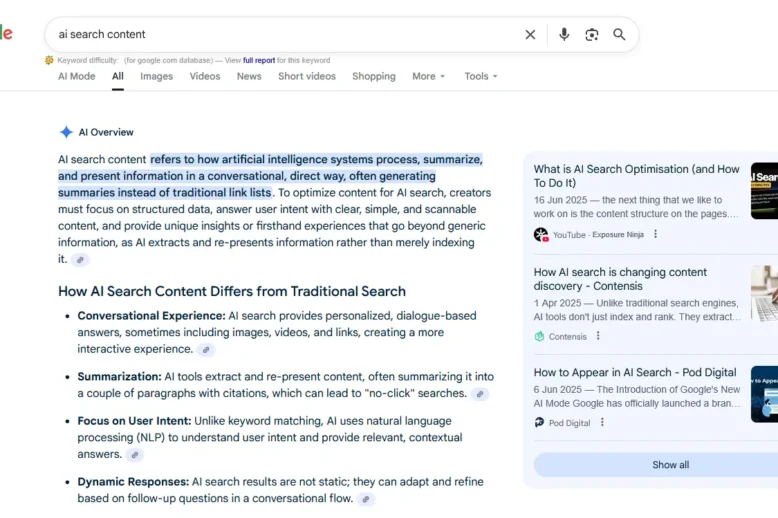Start voice search with microphone icon
Screen dimensions: 778x518
[x=564, y=34]
